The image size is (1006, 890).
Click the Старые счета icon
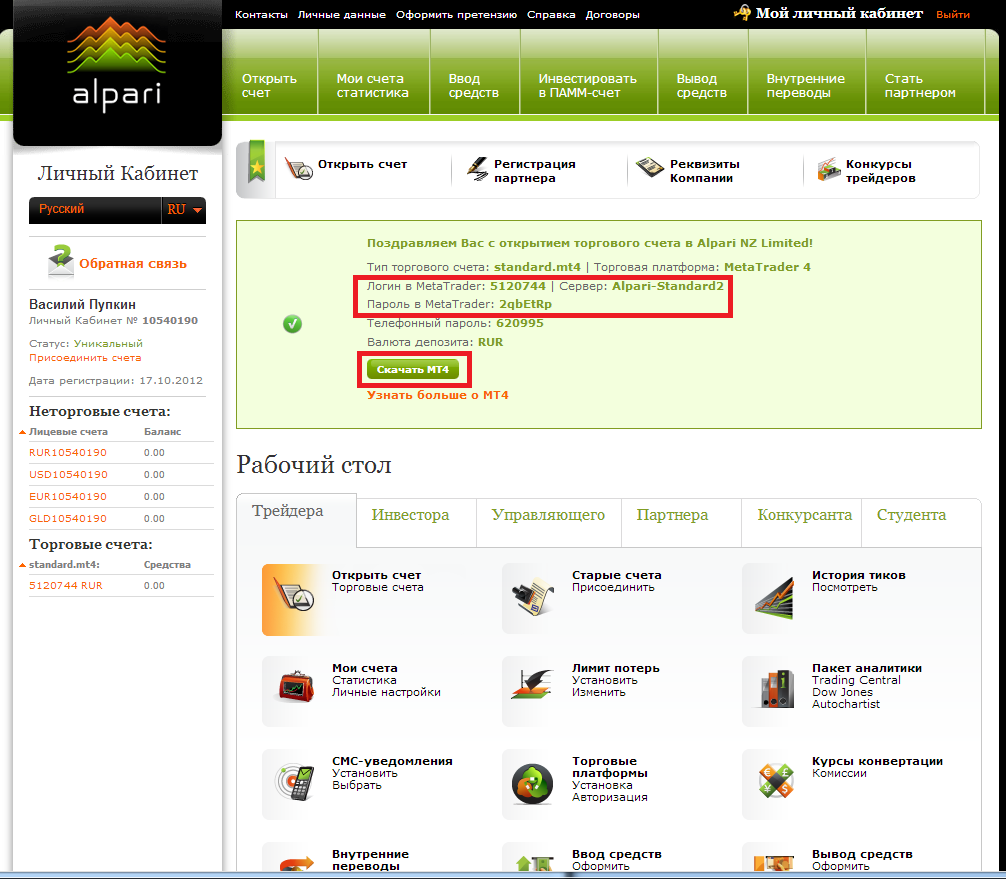[x=534, y=597]
